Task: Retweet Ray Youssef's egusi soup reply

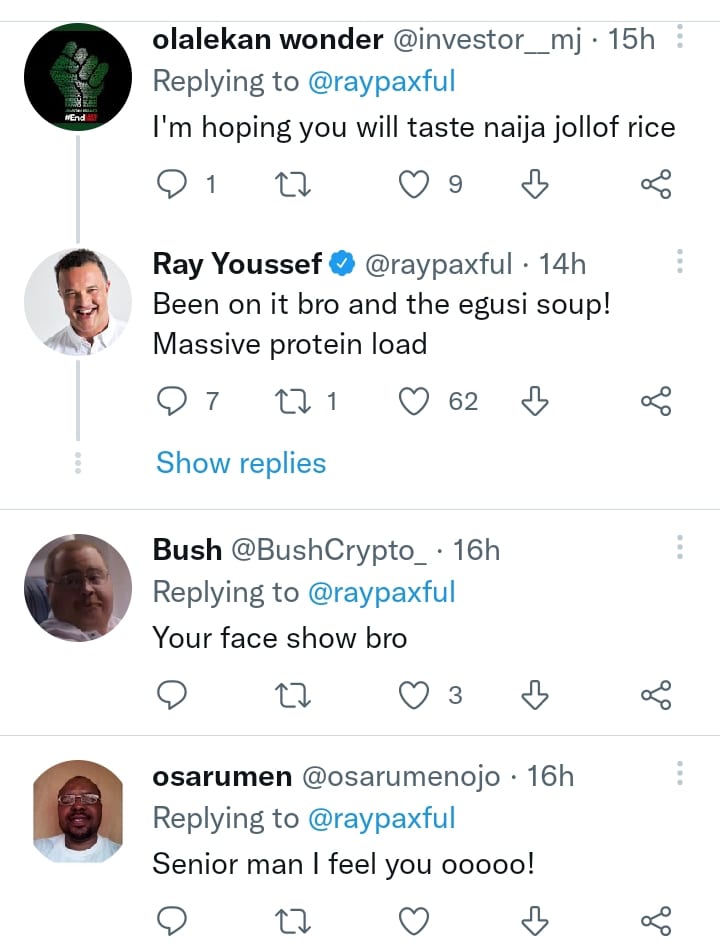Action: [x=294, y=402]
